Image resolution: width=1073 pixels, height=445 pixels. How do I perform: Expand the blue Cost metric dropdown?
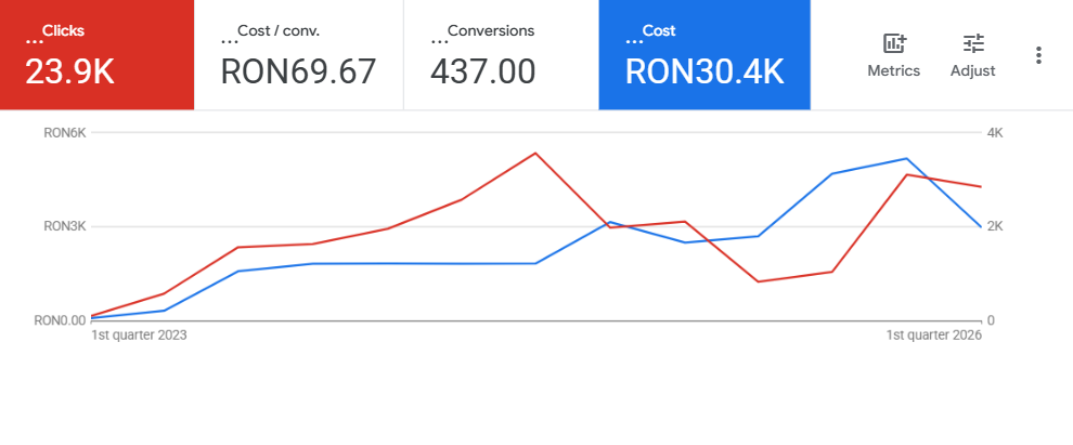pyautogui.click(x=633, y=41)
